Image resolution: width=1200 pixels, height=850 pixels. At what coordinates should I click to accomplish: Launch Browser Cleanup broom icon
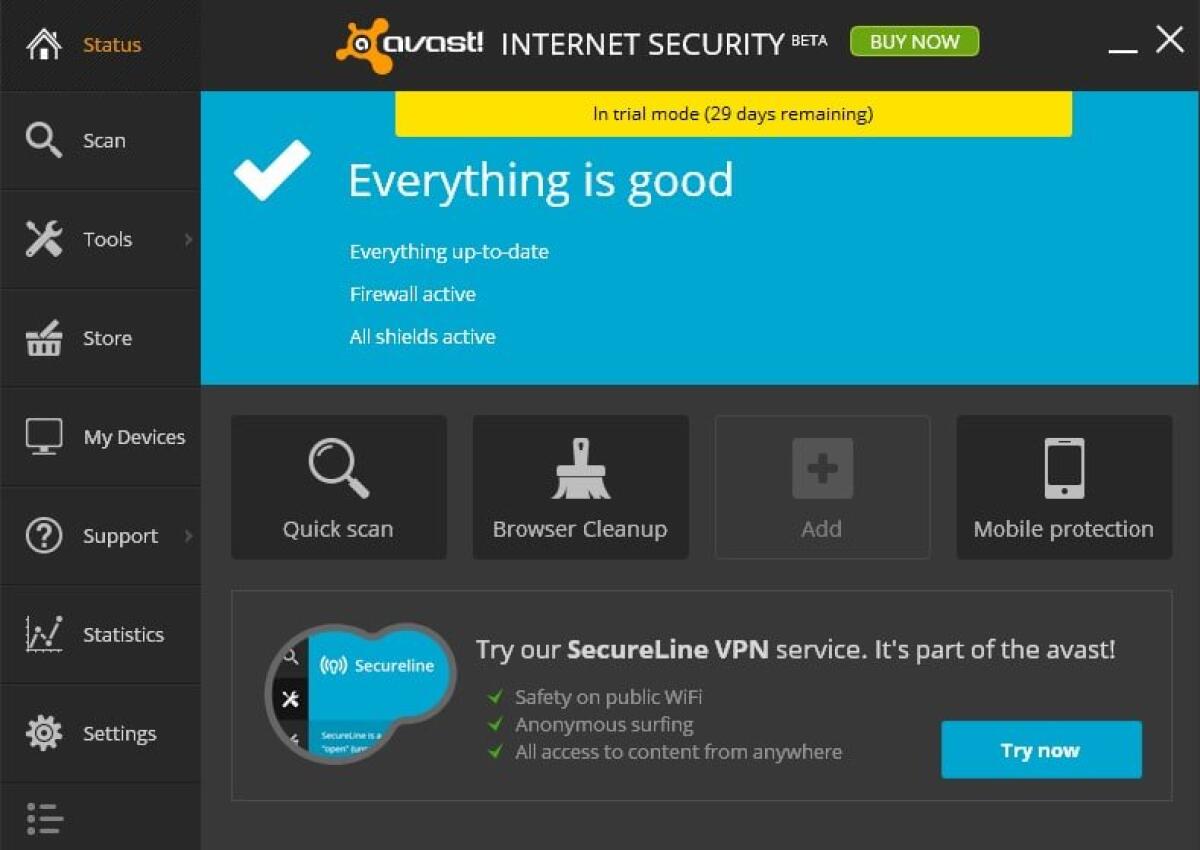pyautogui.click(x=580, y=468)
